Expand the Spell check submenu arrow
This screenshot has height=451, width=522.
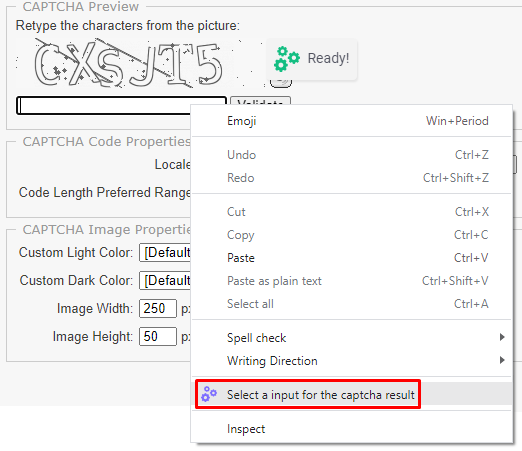coord(502,337)
